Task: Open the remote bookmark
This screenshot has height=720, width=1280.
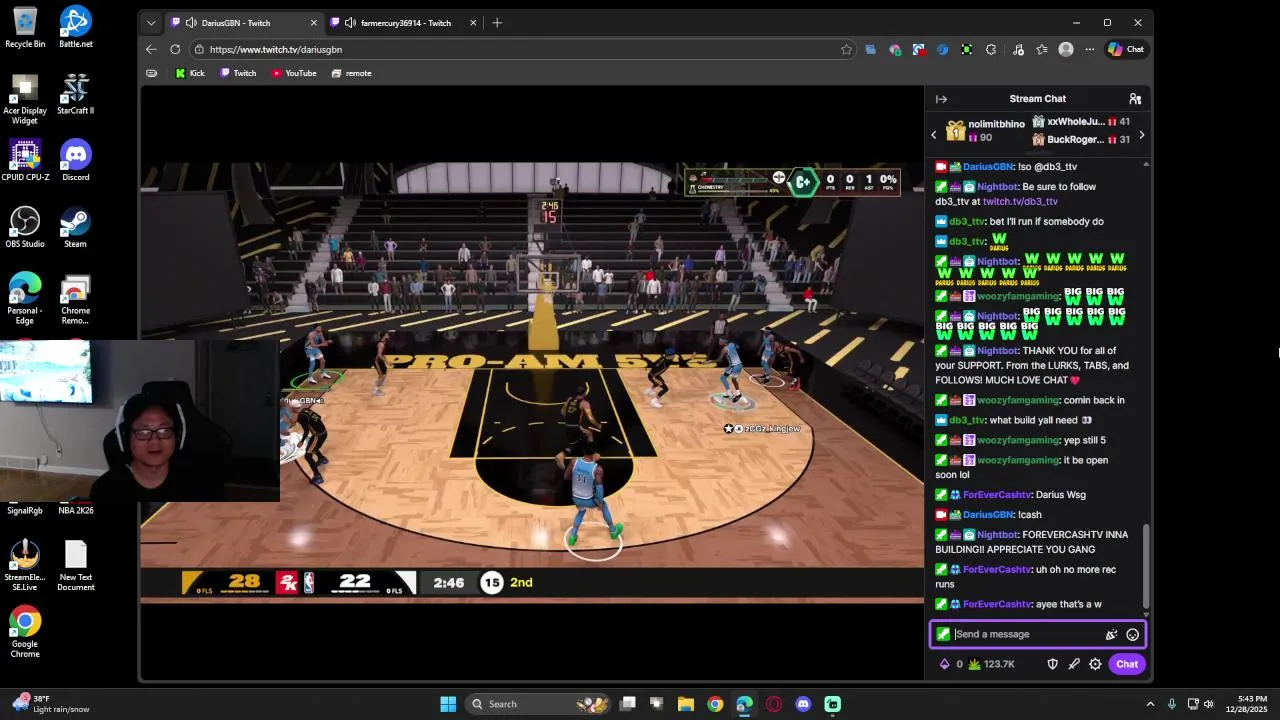Action: pyautogui.click(x=351, y=73)
